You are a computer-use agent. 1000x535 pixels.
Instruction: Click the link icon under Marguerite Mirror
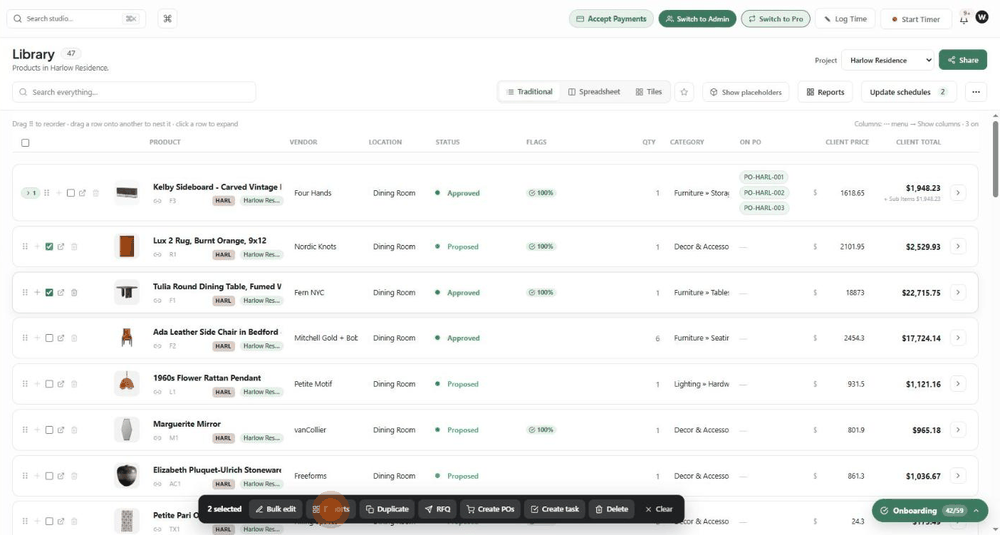tap(157, 438)
